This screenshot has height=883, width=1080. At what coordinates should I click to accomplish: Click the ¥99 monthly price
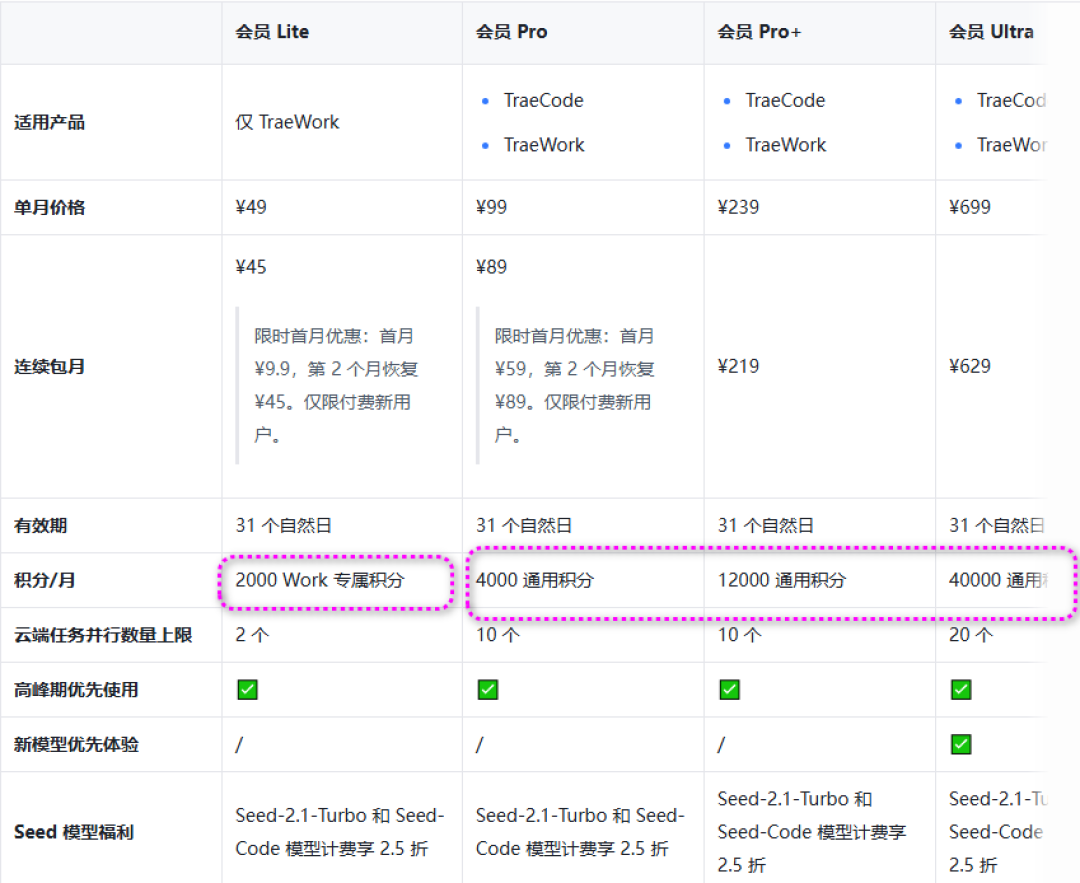(492, 207)
